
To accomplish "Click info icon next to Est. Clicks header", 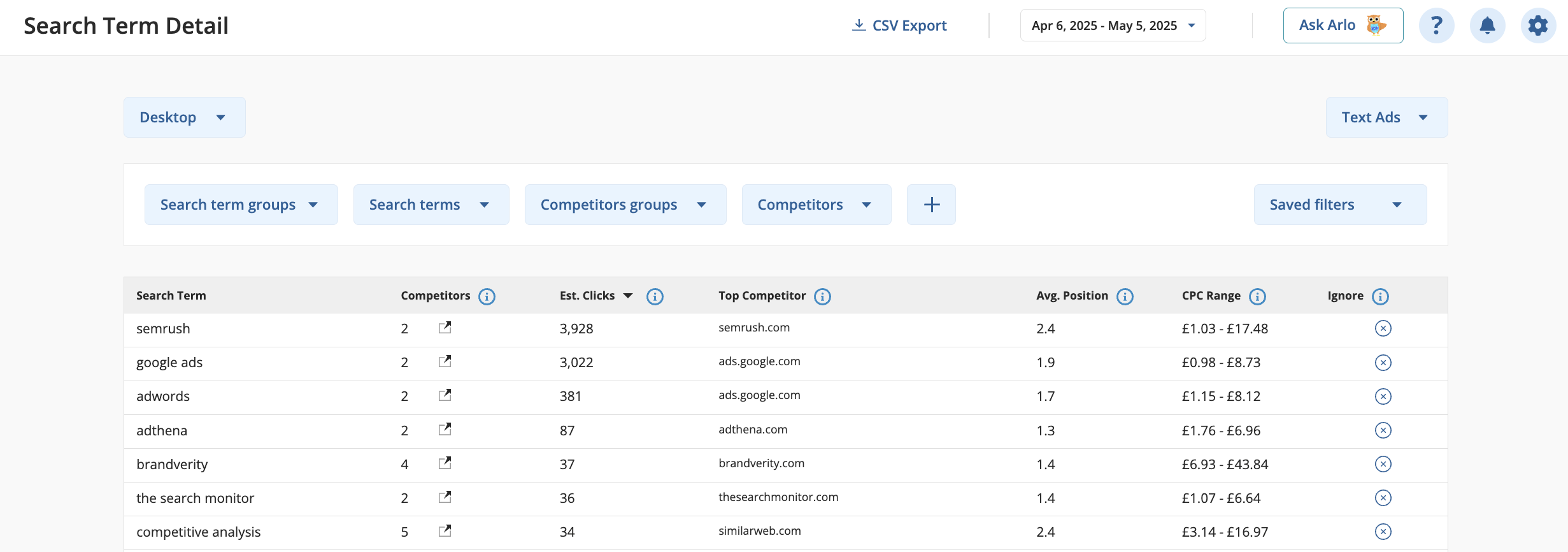I will point(655,296).
